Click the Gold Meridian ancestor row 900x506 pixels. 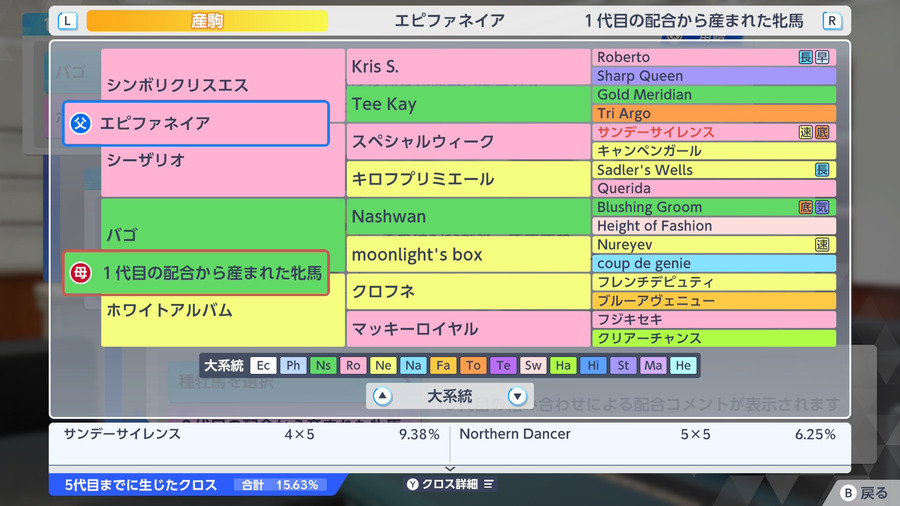714,95
